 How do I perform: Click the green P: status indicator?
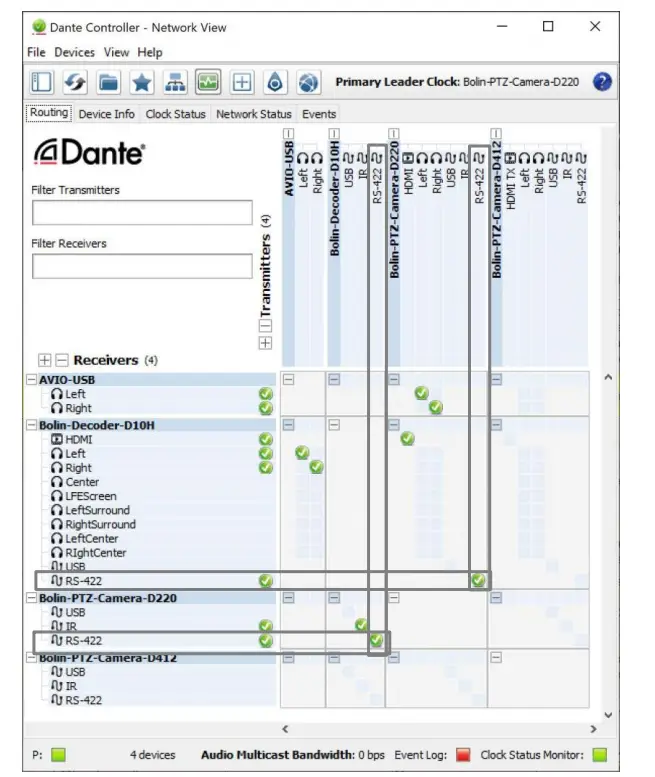[x=58, y=755]
